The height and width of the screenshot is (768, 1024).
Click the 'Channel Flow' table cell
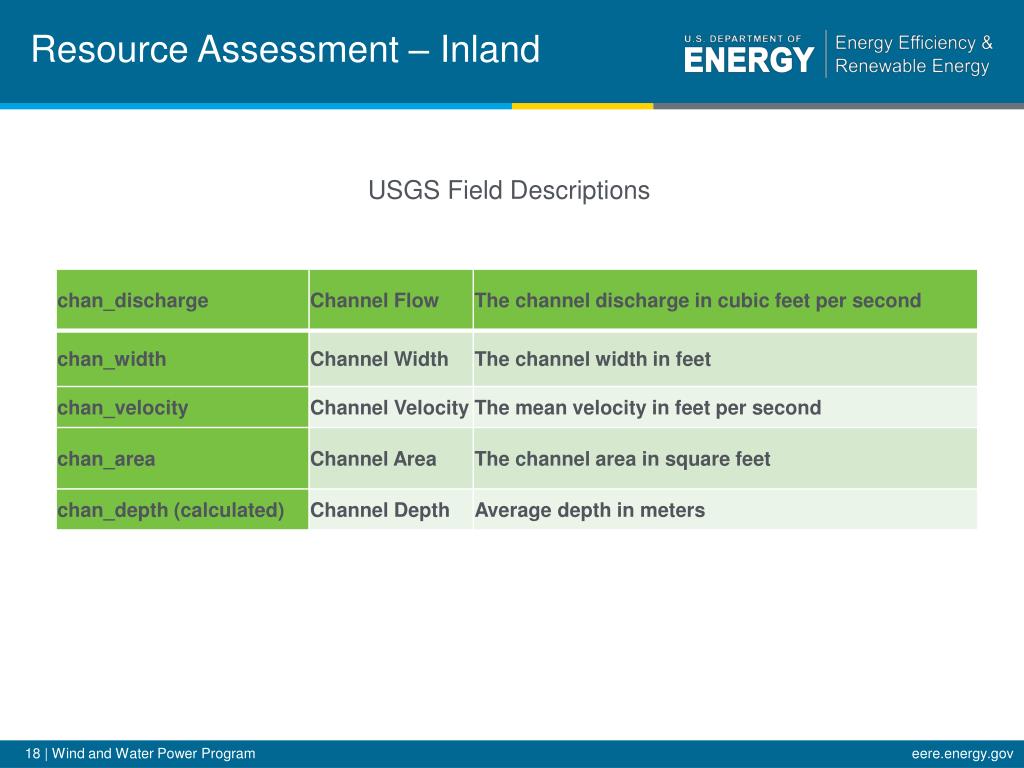point(391,300)
